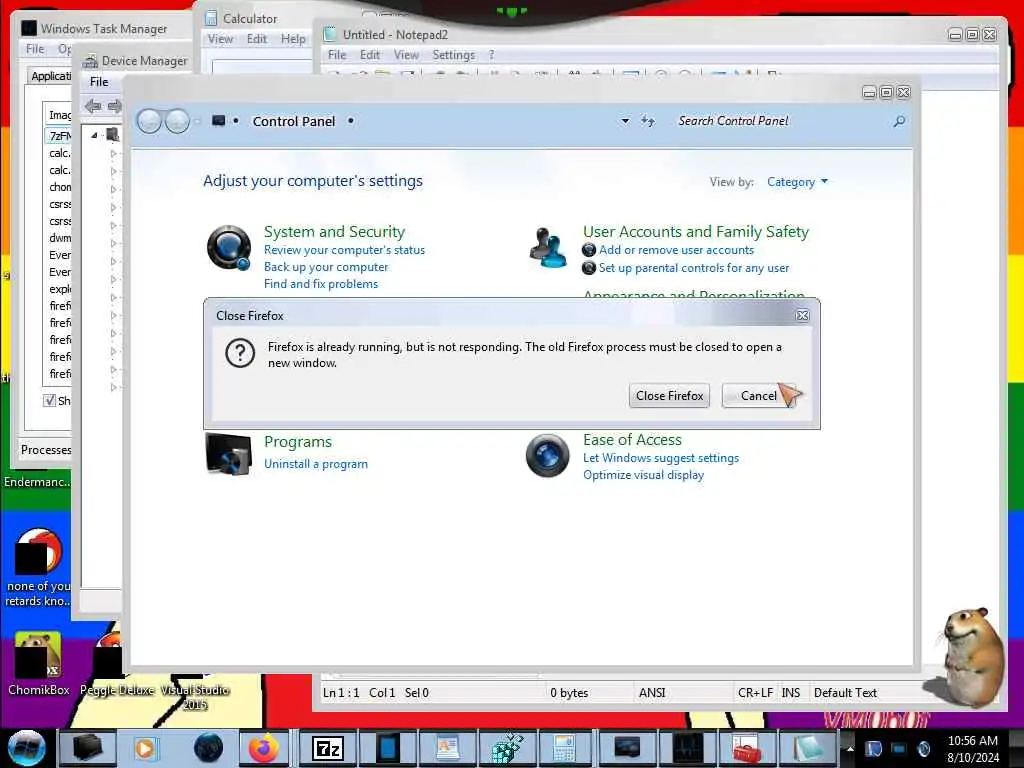The width and height of the screenshot is (1024, 768).
Task: Open the breadcrumb arrow before Control Panel
Action: [x=236, y=121]
